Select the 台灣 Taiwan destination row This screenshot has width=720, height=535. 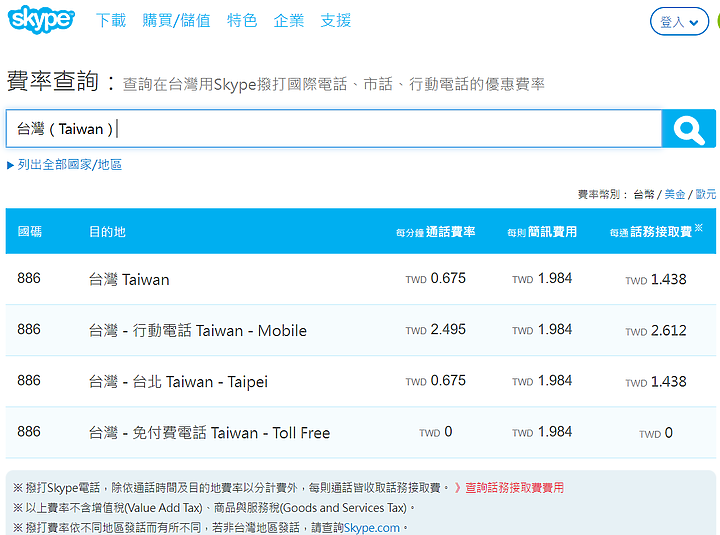click(x=360, y=279)
